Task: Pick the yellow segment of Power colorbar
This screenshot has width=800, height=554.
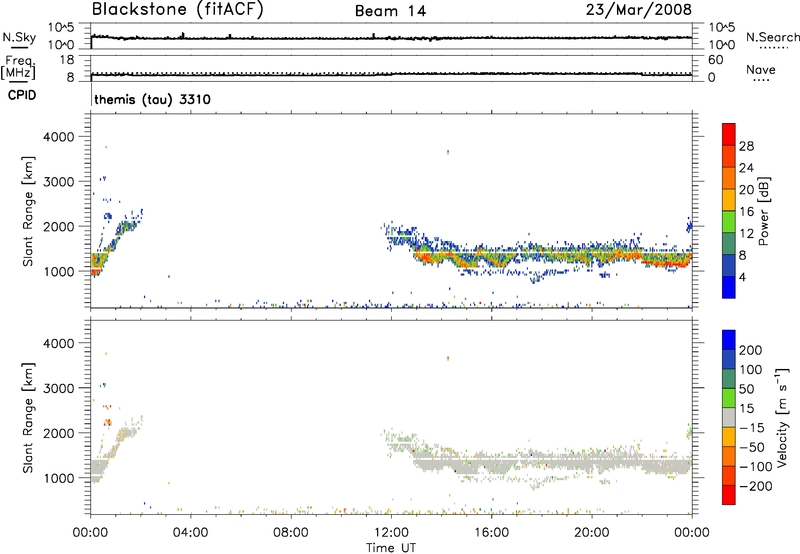Action: [x=729, y=200]
